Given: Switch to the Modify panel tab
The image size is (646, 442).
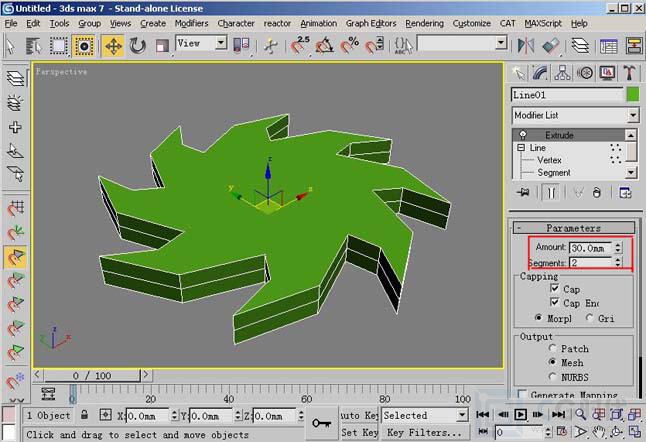Looking at the screenshot, I should [540, 73].
